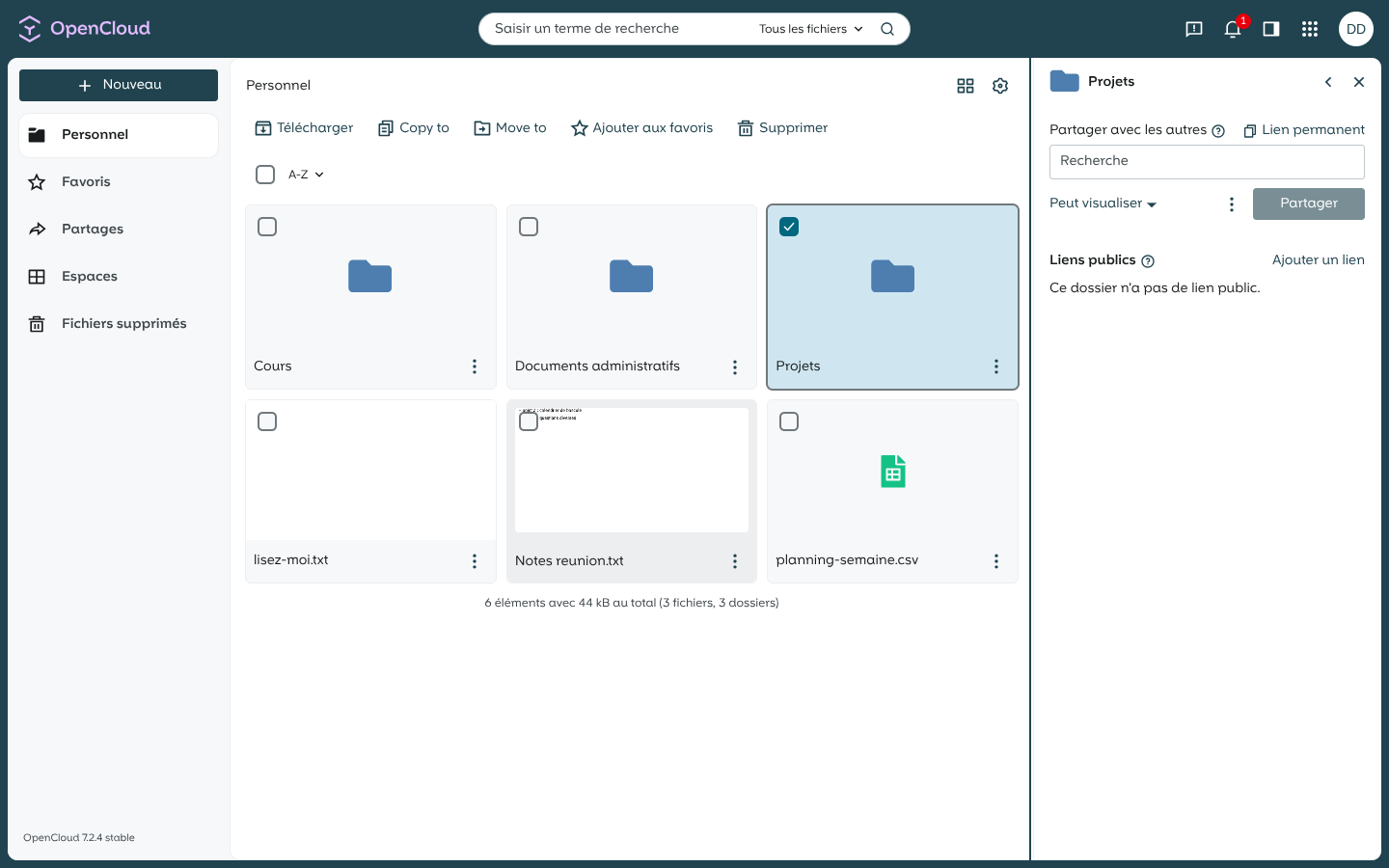
Task: Open Partages in the sidebar
Action: [x=119, y=229]
